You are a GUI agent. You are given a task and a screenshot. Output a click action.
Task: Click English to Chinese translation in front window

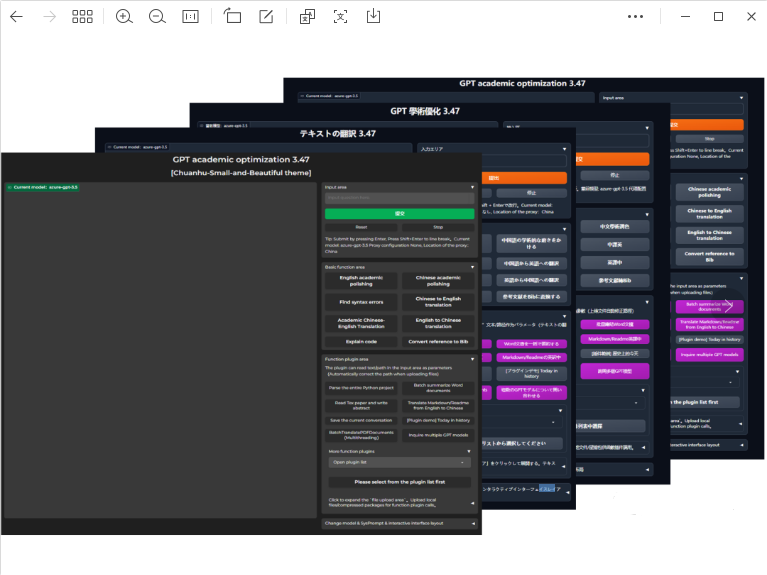point(438,323)
